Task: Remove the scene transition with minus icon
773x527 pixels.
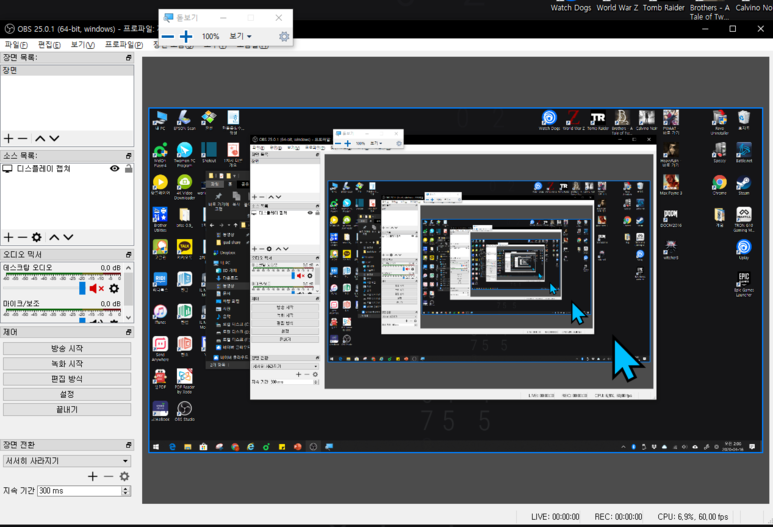Action: point(108,476)
